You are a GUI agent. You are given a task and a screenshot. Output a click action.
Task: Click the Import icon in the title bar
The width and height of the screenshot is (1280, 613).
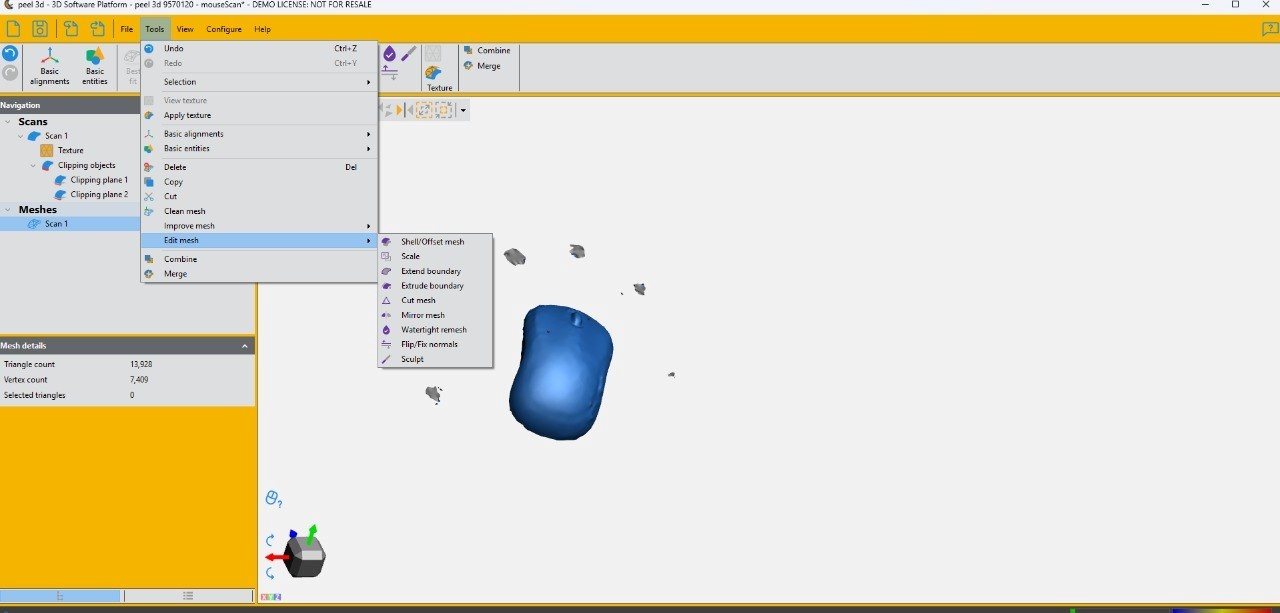tap(69, 28)
